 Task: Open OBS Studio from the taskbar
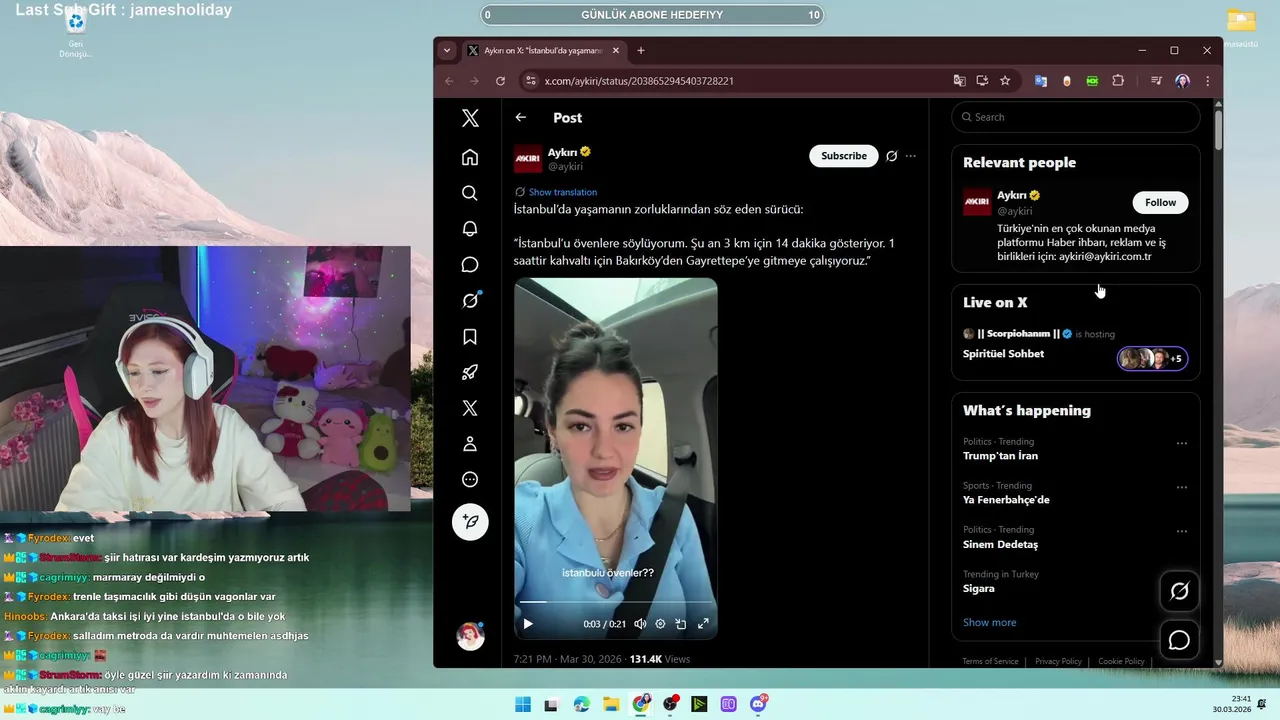pos(670,704)
